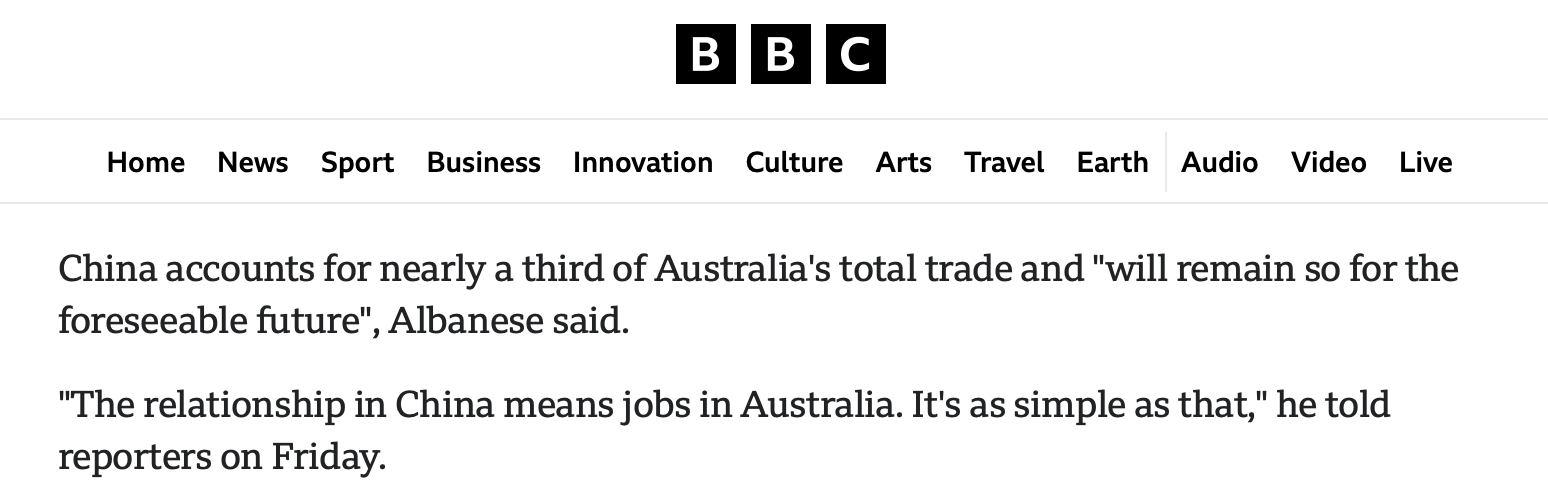Click the word 'Friday' in the article
Viewport: 1548px width, 504px height.
pos(329,458)
